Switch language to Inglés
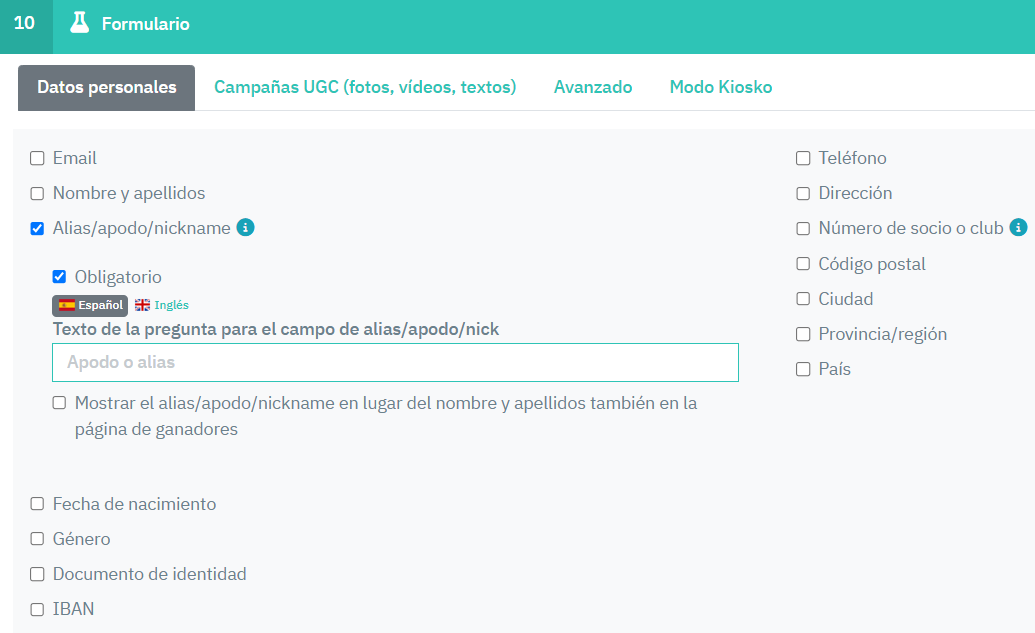The image size is (1035, 633). coord(171,305)
